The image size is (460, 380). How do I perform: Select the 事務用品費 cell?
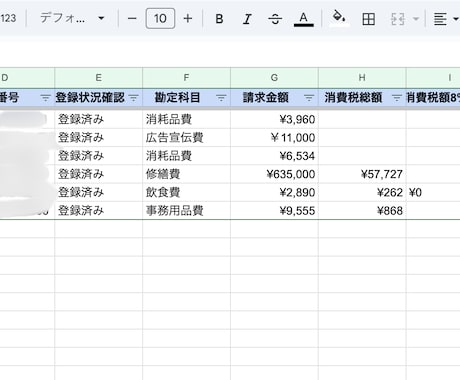[186, 211]
